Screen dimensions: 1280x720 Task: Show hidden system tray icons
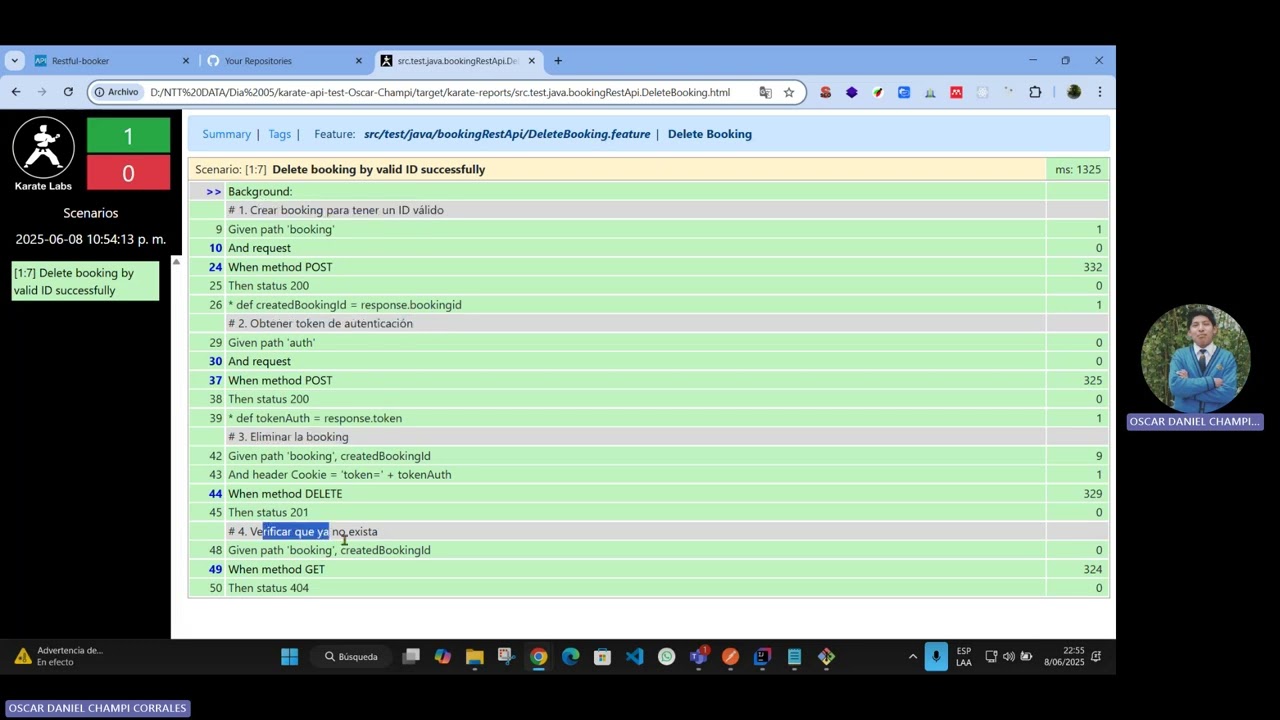912,657
